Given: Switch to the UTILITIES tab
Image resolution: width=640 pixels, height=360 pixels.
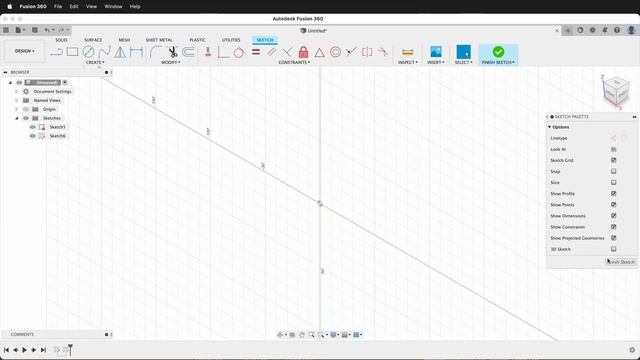Looking at the screenshot, I should [x=231, y=40].
